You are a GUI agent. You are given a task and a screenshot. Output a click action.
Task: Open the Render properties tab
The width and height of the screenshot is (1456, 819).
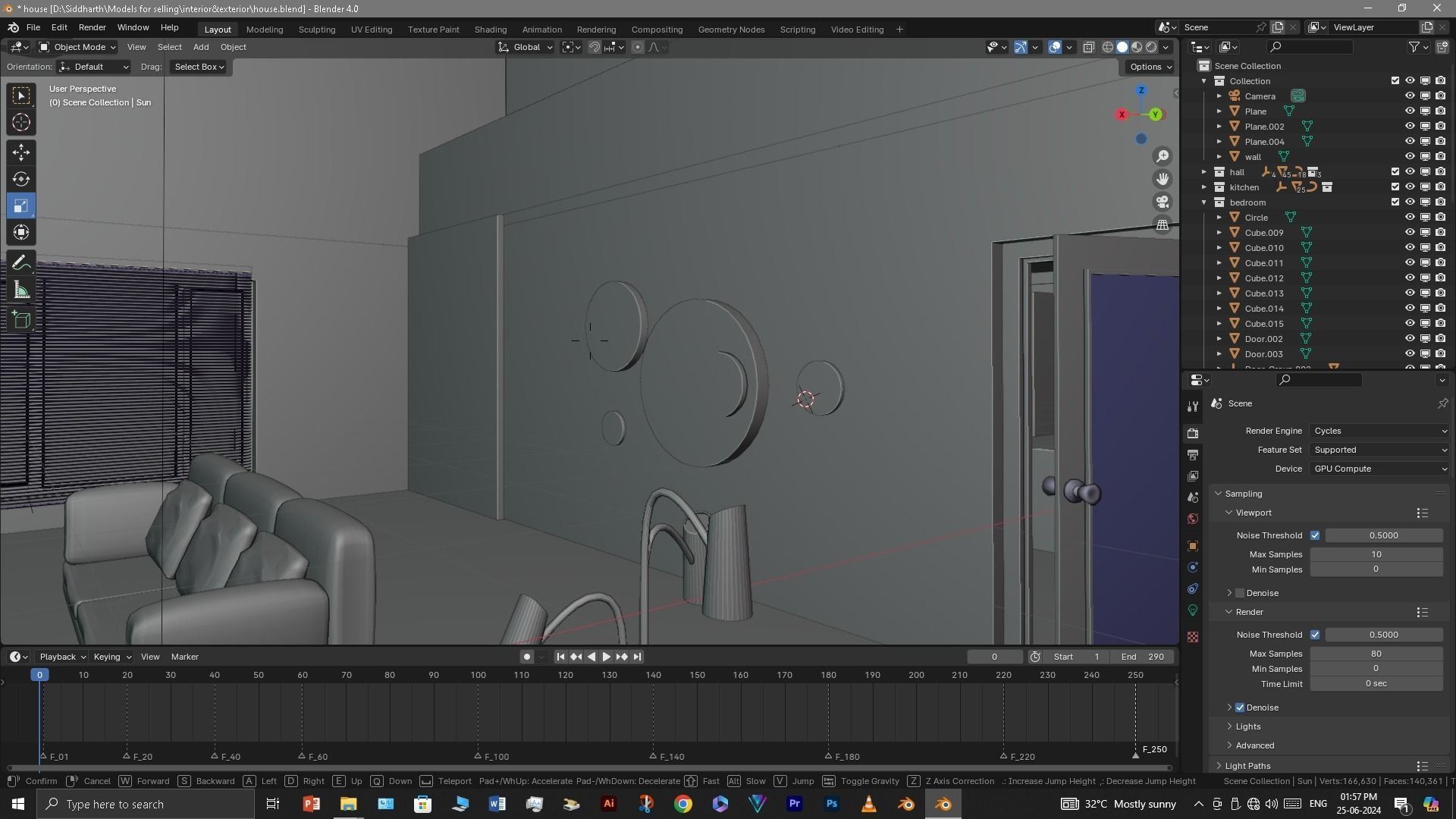pyautogui.click(x=1193, y=433)
